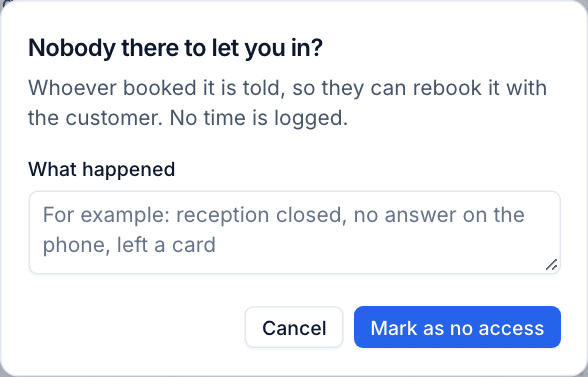
Task: Click the 'phone, left a card' placeholder line
Action: pos(129,245)
